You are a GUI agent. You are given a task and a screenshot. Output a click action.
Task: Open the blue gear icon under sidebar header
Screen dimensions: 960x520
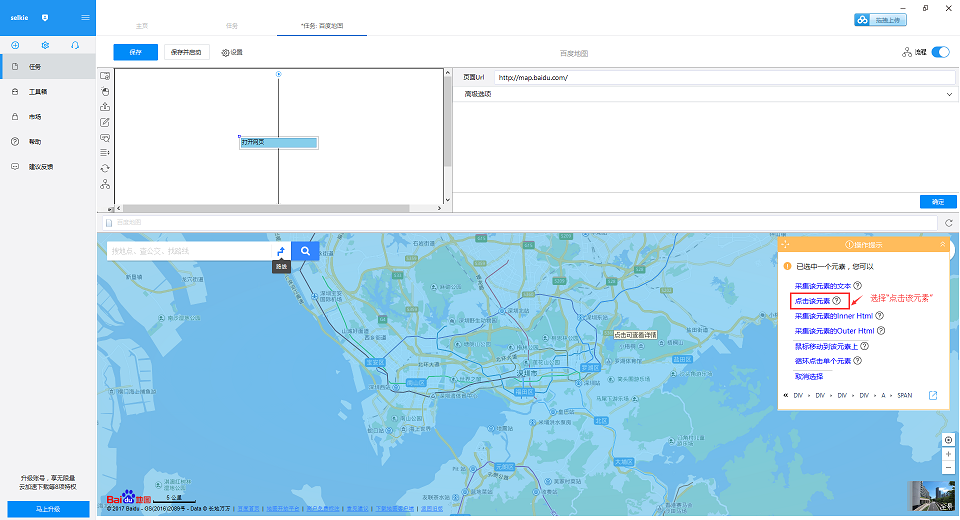pos(45,45)
